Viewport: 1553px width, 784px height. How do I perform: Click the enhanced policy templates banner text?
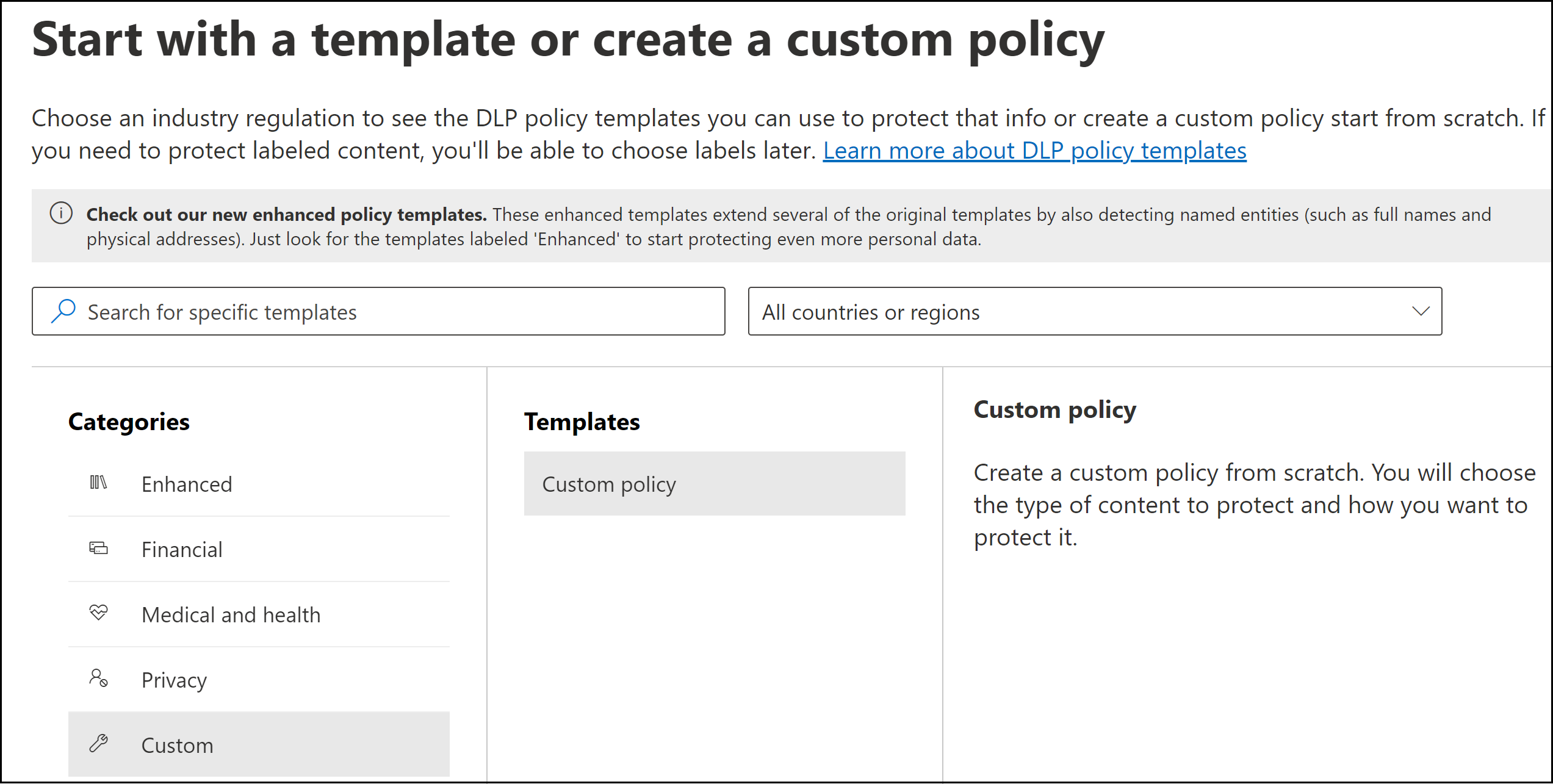tap(787, 226)
